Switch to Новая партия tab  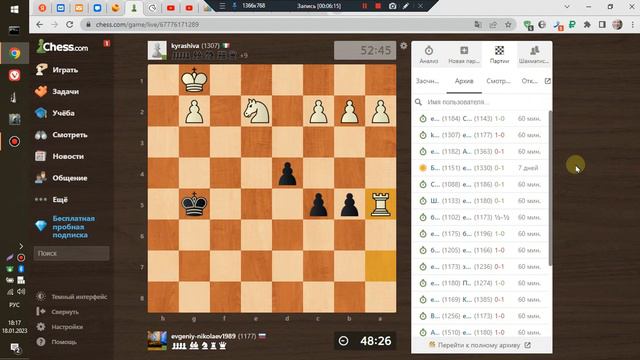[x=464, y=55]
